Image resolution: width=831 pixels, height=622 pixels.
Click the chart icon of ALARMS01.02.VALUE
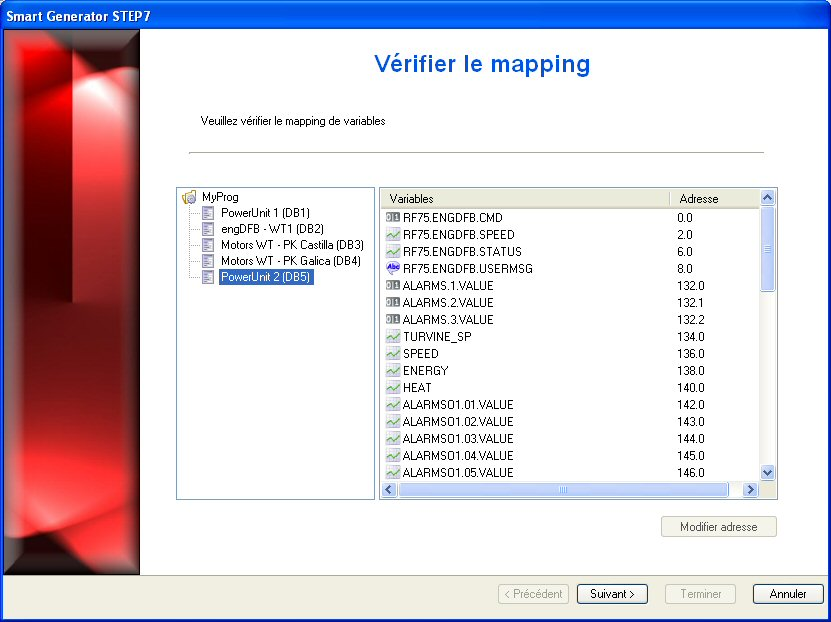coord(393,421)
